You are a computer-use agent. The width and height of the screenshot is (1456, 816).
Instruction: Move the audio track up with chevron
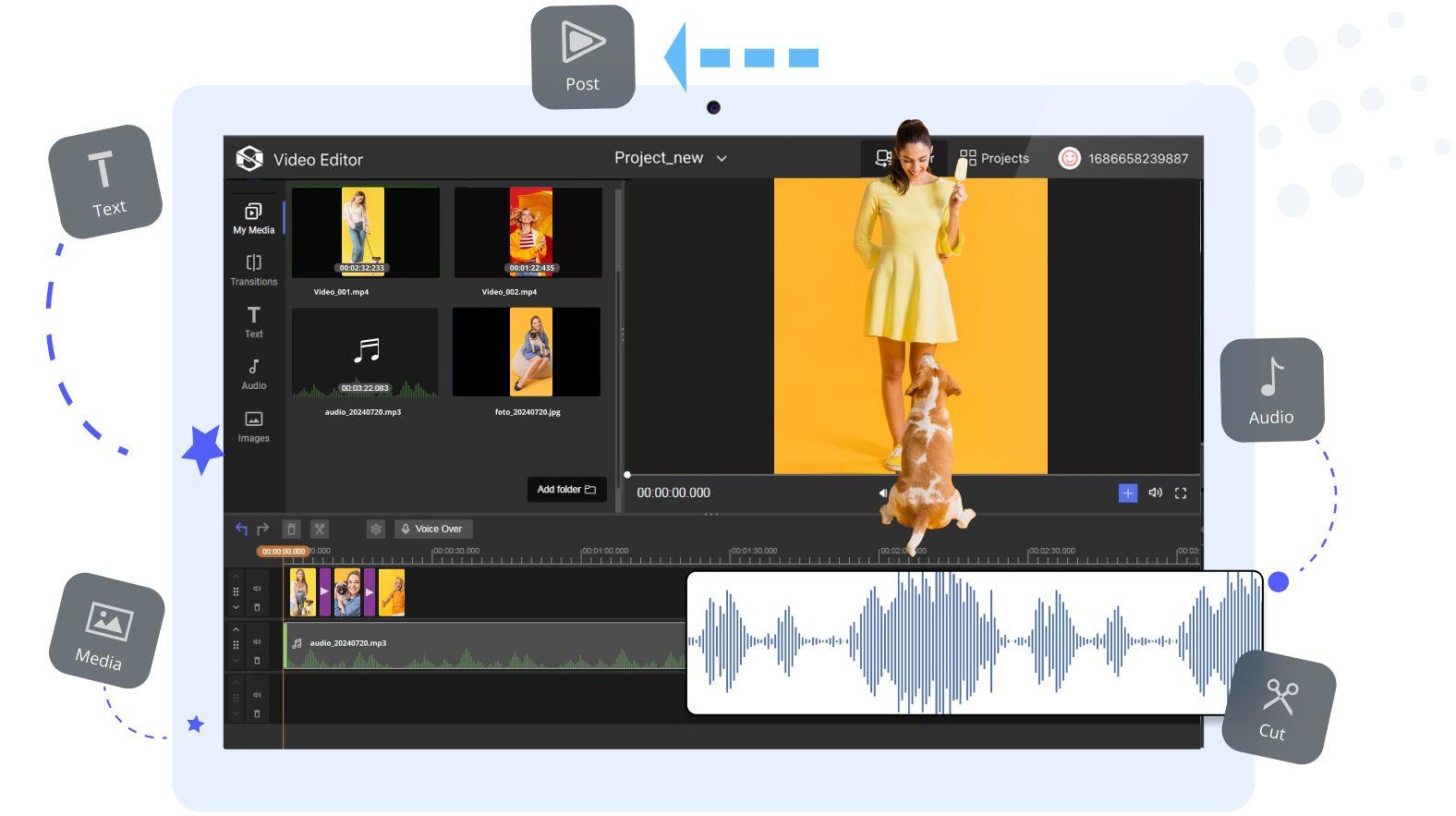pyautogui.click(x=236, y=629)
